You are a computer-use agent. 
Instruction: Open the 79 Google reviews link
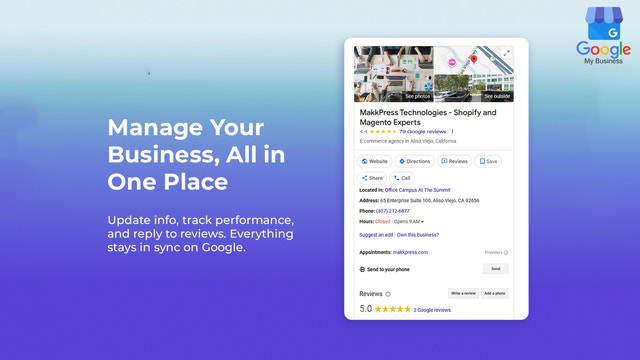422,131
